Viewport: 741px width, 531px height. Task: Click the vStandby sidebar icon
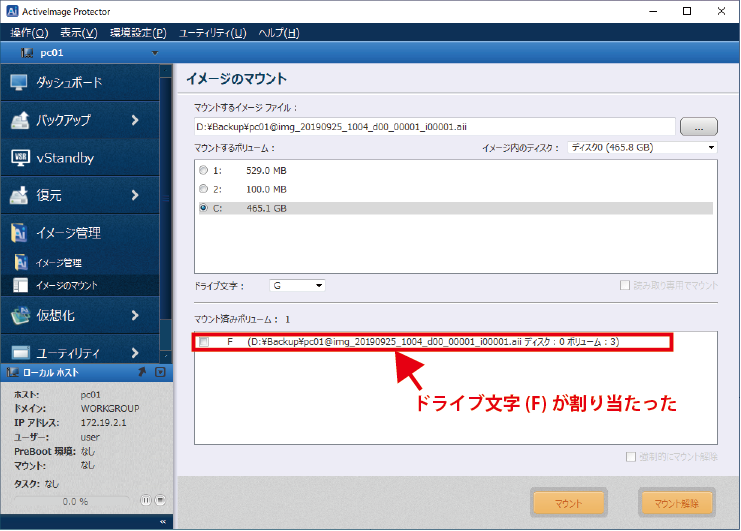[x=22, y=157]
